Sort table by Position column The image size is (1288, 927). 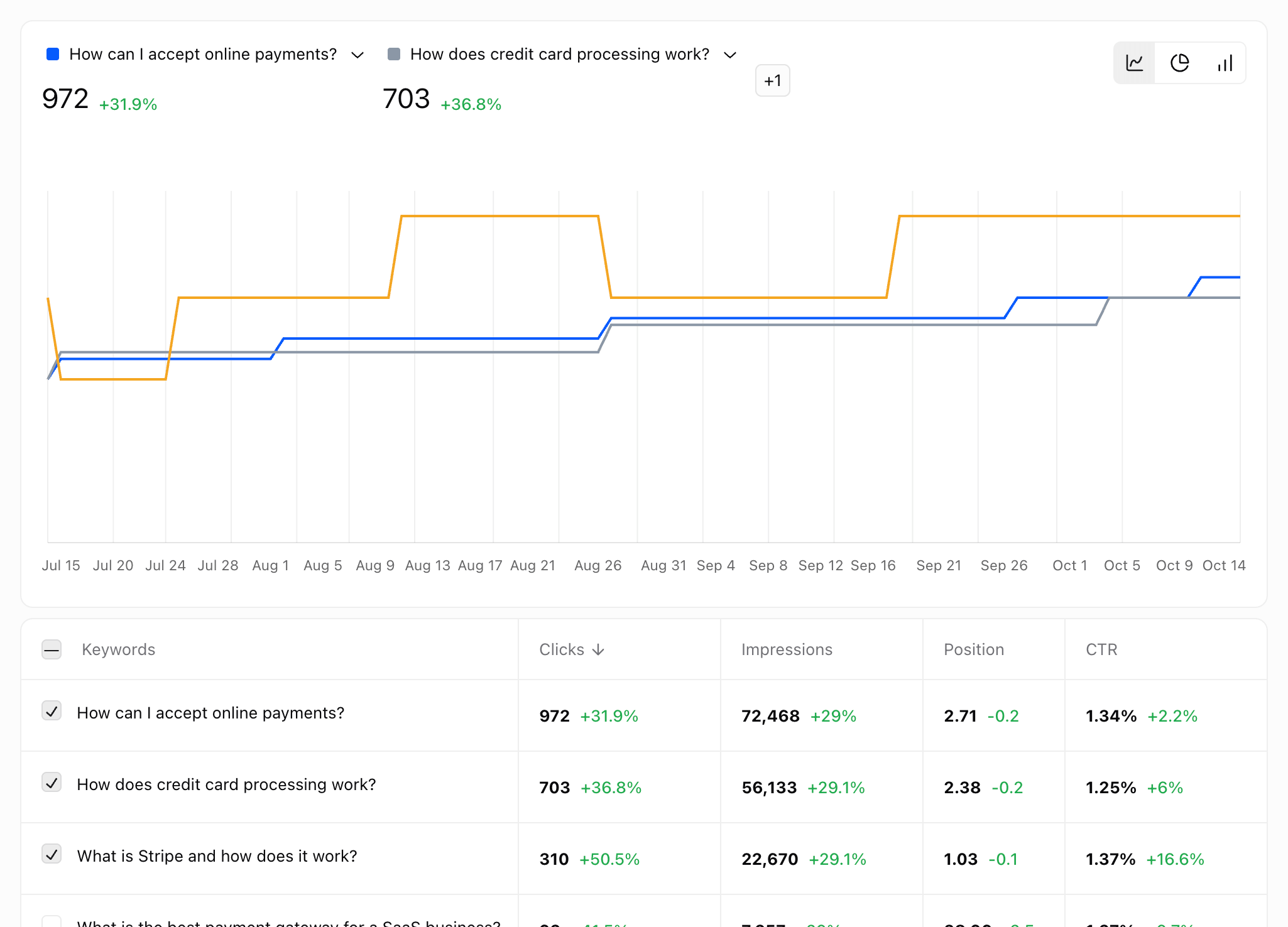tap(974, 649)
